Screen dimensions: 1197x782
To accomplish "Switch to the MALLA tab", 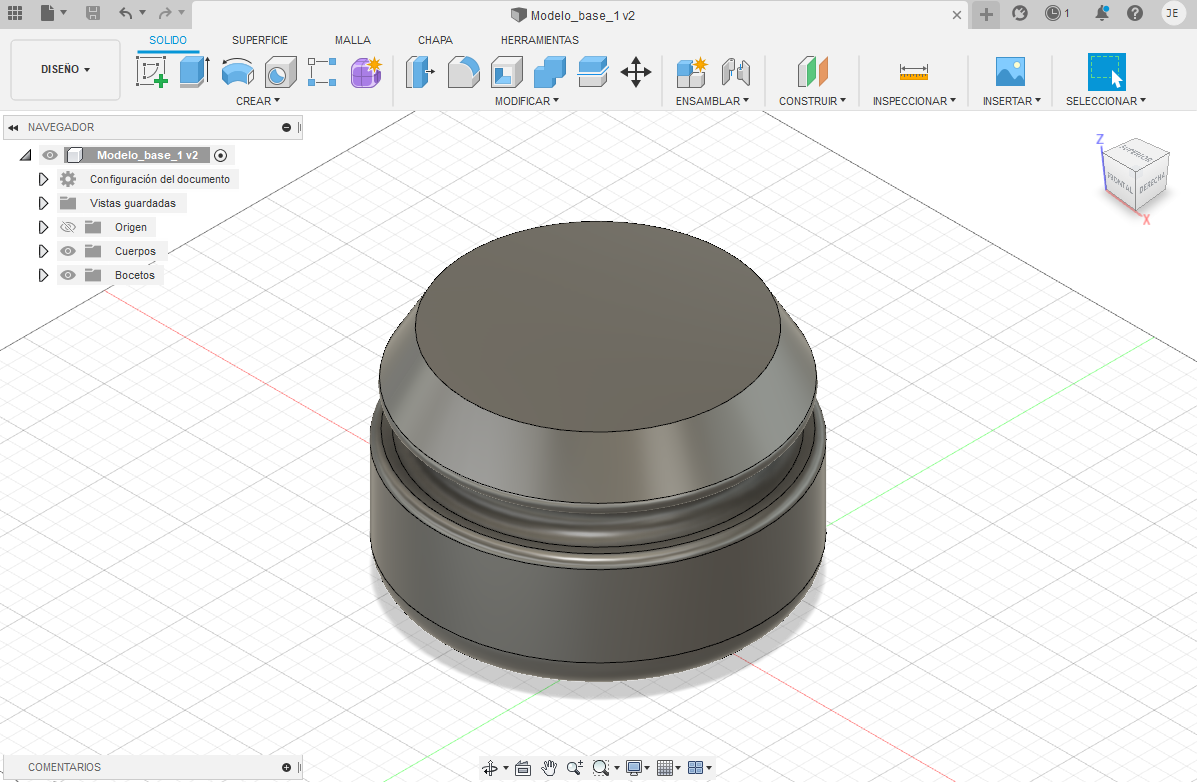I will pyautogui.click(x=353, y=40).
